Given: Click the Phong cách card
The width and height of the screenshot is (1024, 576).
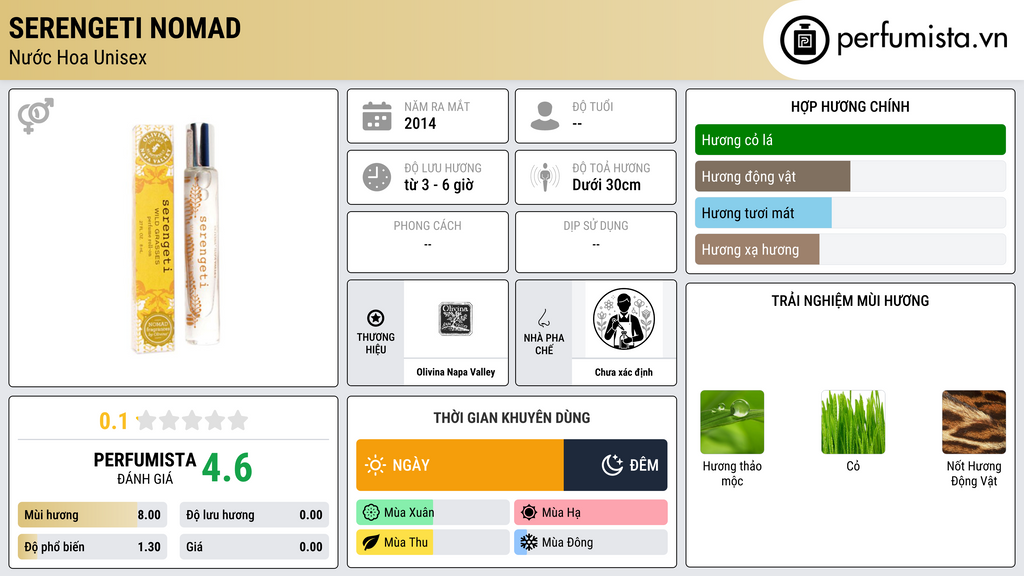Looking at the screenshot, I should [x=428, y=242].
